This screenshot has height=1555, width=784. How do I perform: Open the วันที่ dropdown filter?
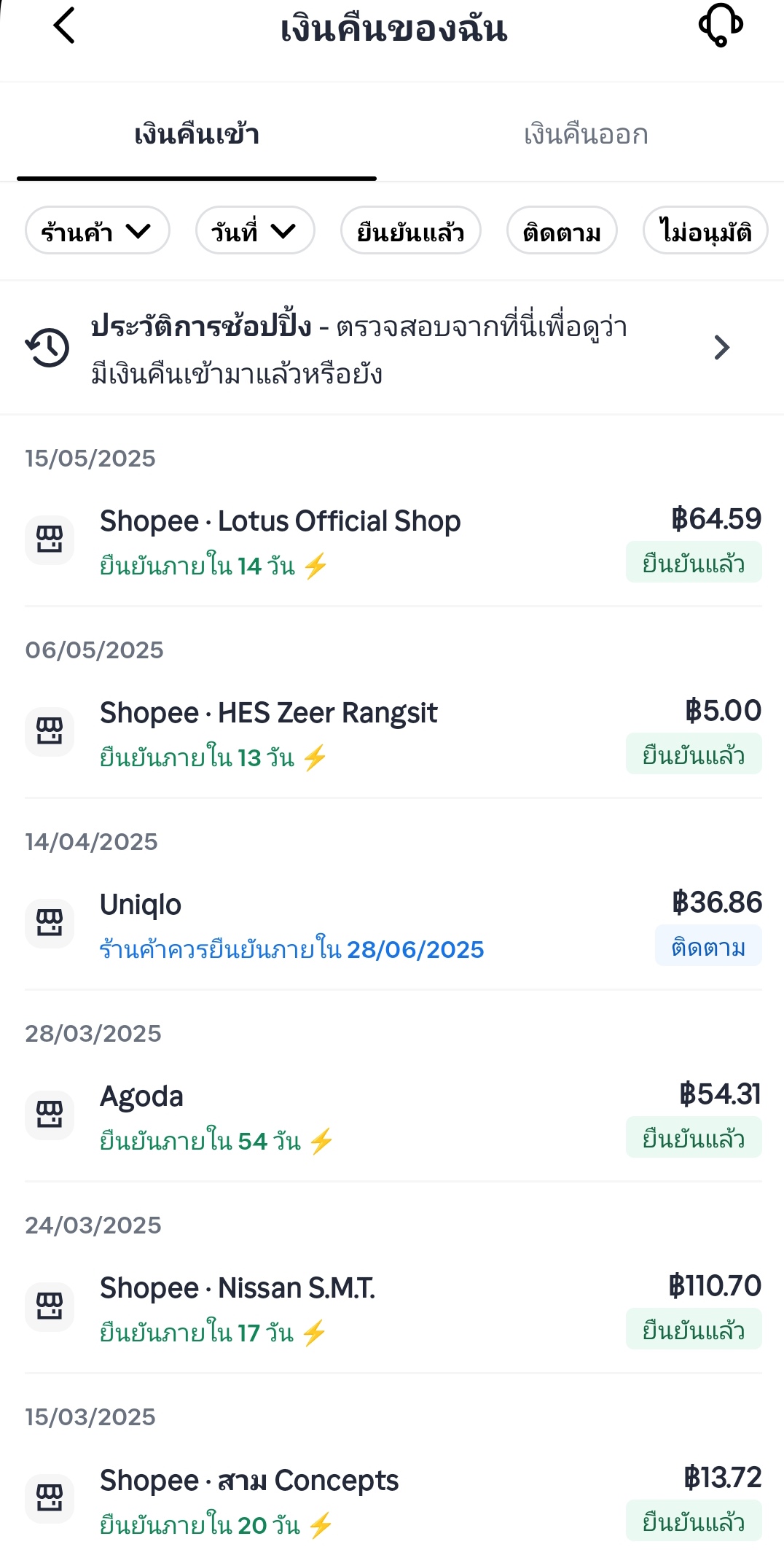click(x=254, y=231)
